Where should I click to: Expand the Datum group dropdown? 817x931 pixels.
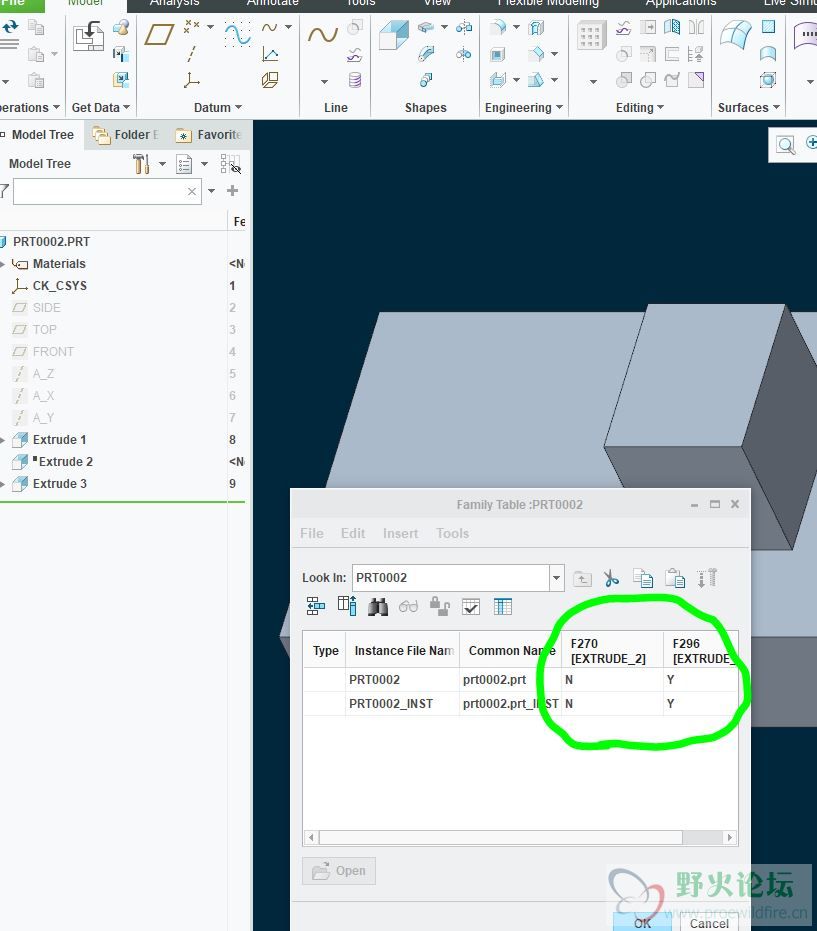(x=238, y=108)
